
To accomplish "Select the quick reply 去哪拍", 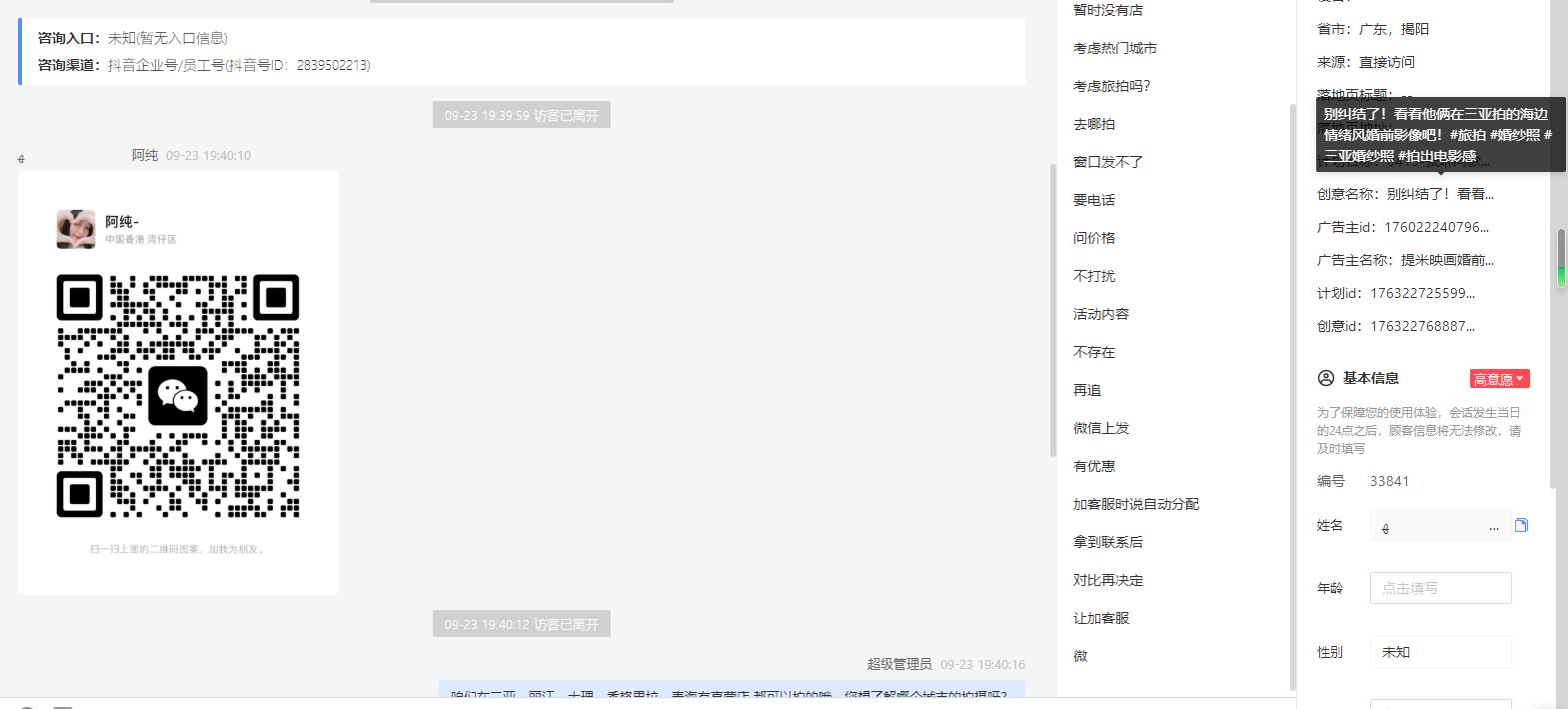I will pyautogui.click(x=1093, y=124).
